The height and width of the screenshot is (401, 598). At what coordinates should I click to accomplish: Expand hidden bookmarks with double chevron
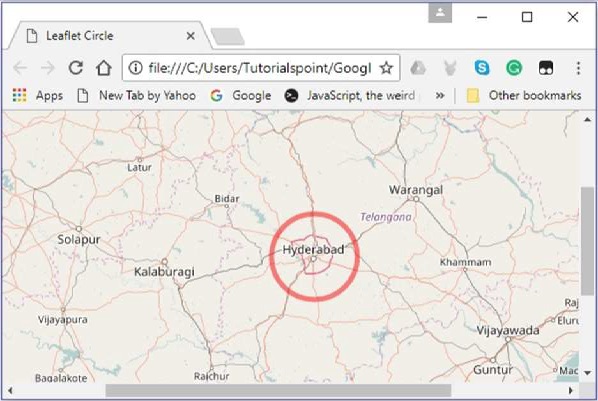(x=440, y=95)
